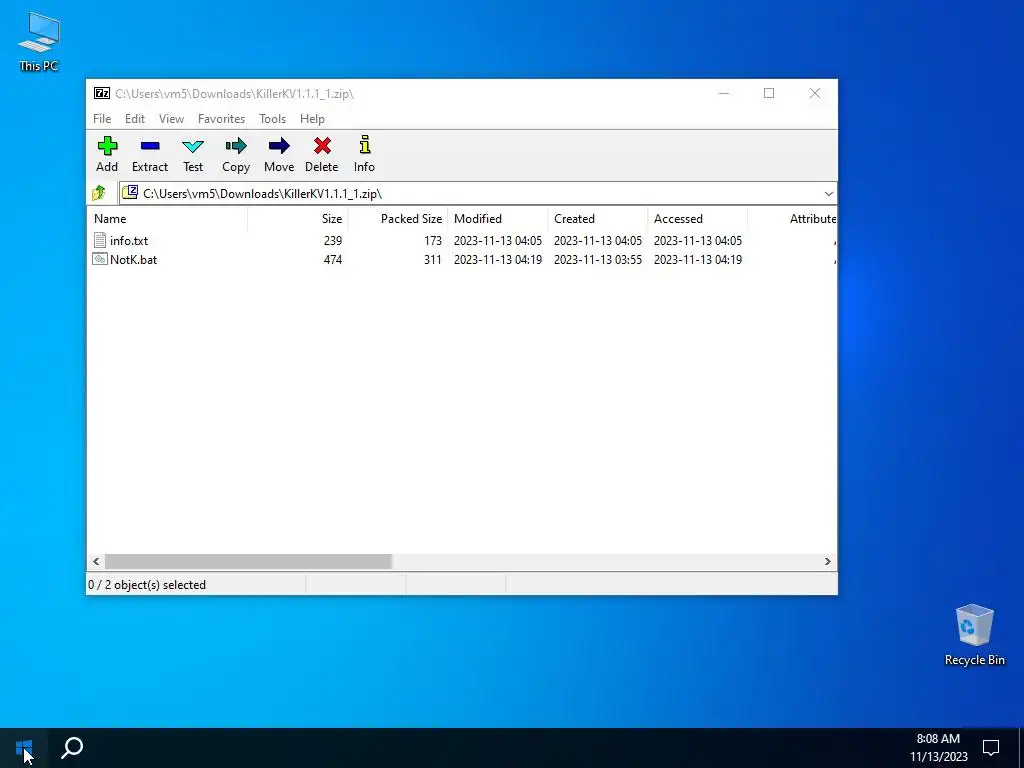Viewport: 1024px width, 768px height.
Task: Click size value 474
Action: (333, 259)
